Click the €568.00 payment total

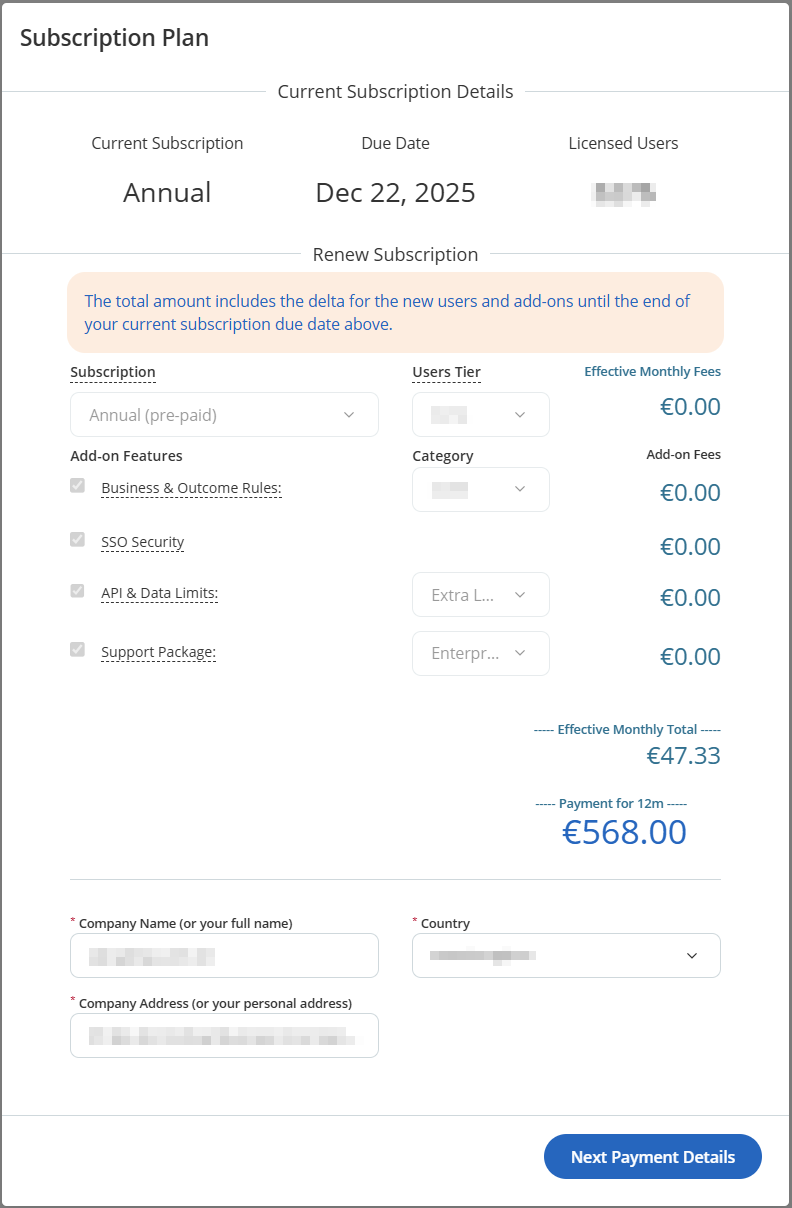[624, 832]
